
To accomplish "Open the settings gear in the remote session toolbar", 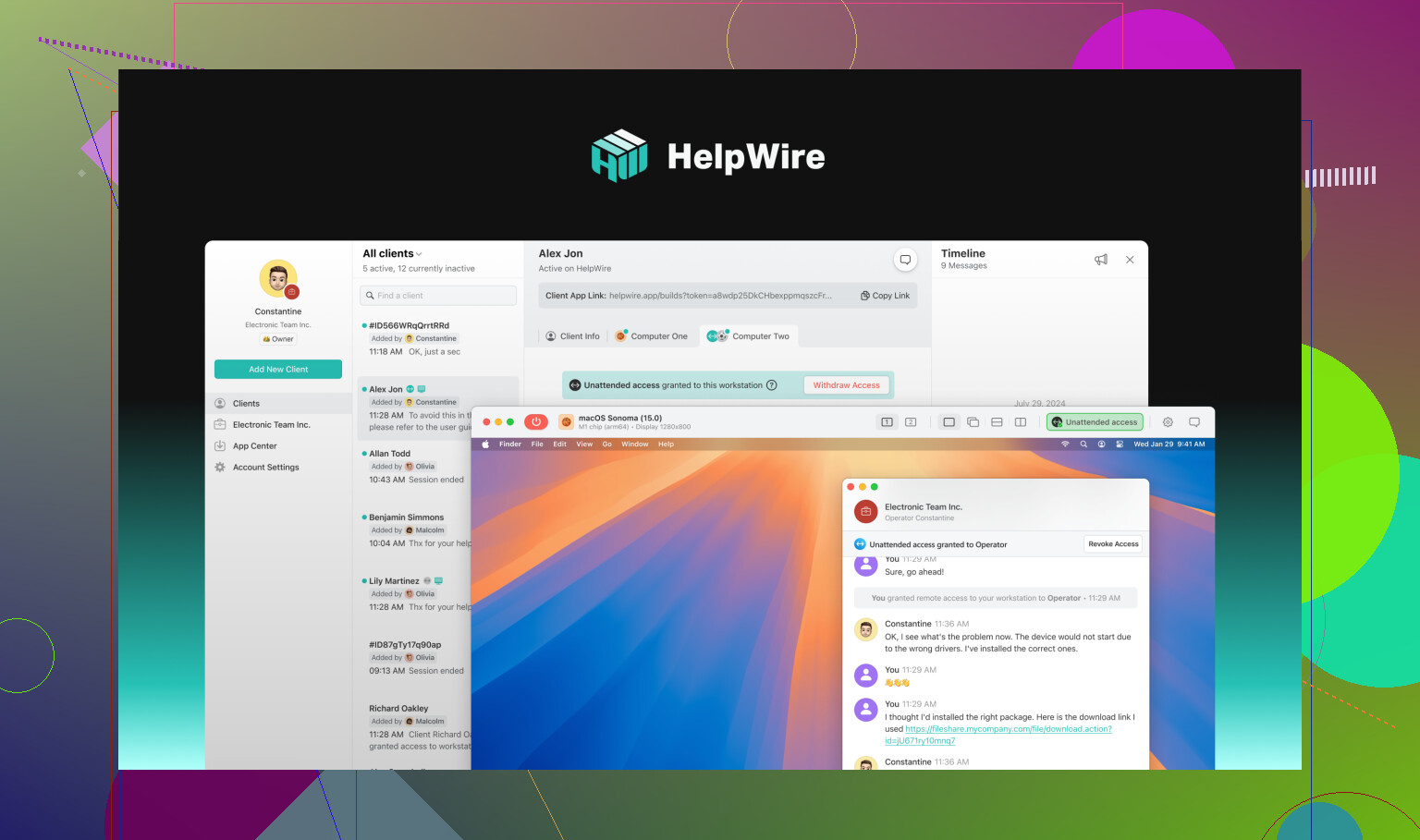I will pyautogui.click(x=1168, y=421).
